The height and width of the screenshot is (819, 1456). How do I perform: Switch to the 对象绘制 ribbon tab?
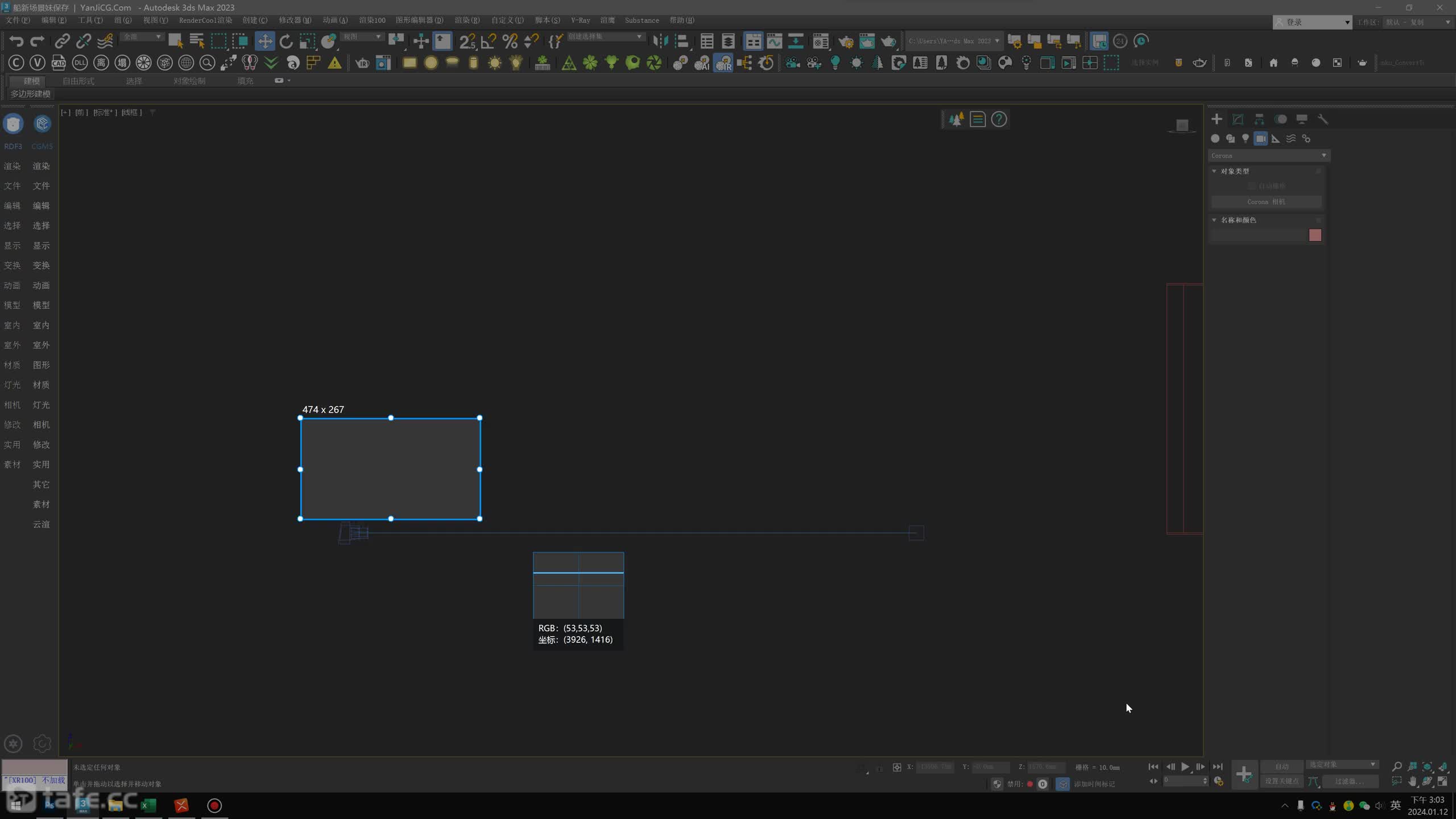click(x=189, y=81)
